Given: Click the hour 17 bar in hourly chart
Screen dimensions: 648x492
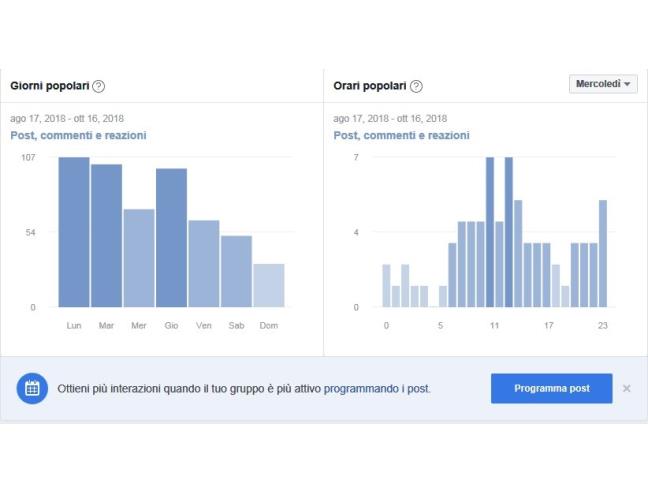Looking at the screenshot, I should (547, 275).
